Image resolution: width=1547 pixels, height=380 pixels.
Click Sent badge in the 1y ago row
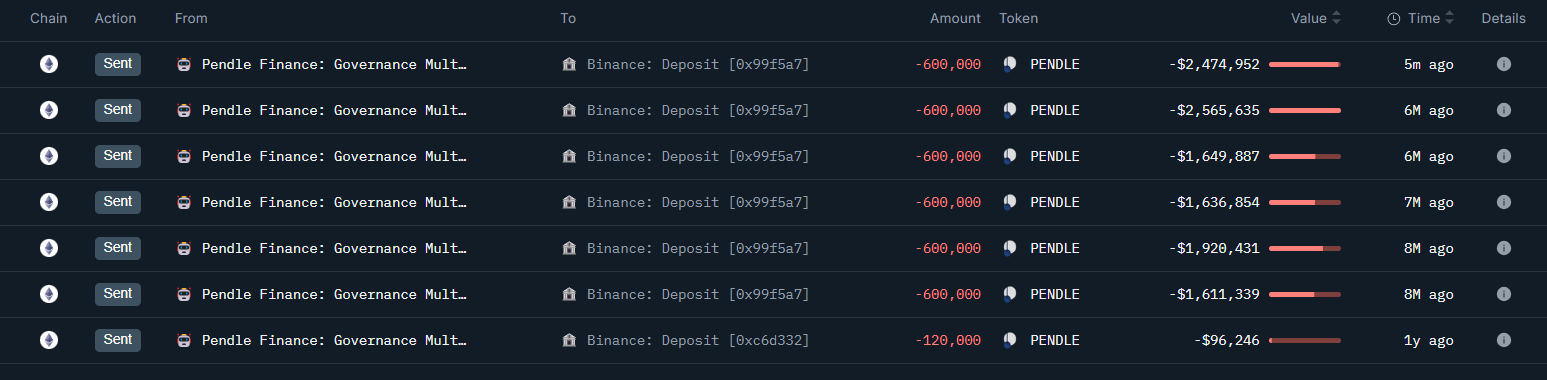118,340
